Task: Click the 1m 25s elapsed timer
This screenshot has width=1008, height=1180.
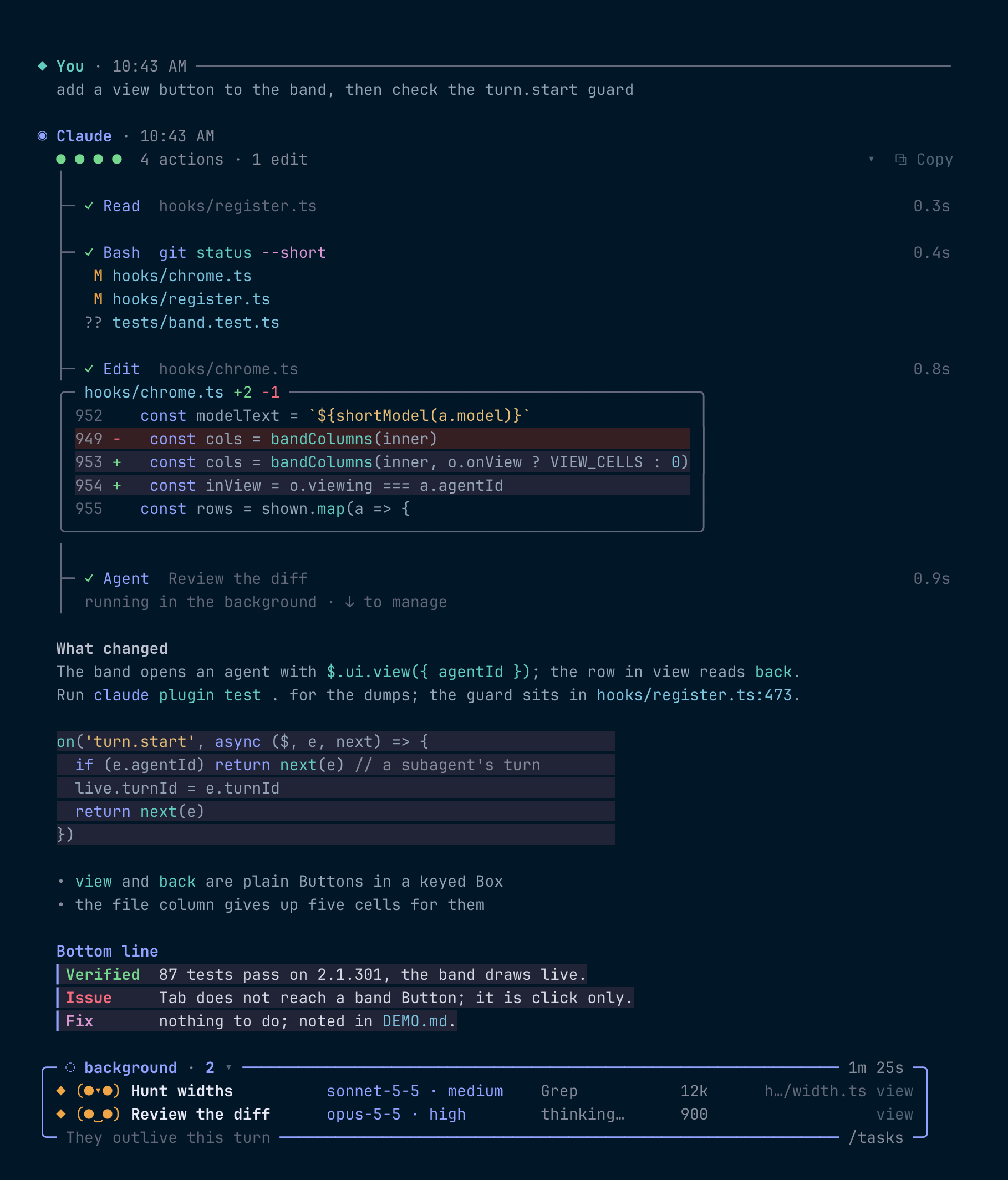Action: [876, 1068]
